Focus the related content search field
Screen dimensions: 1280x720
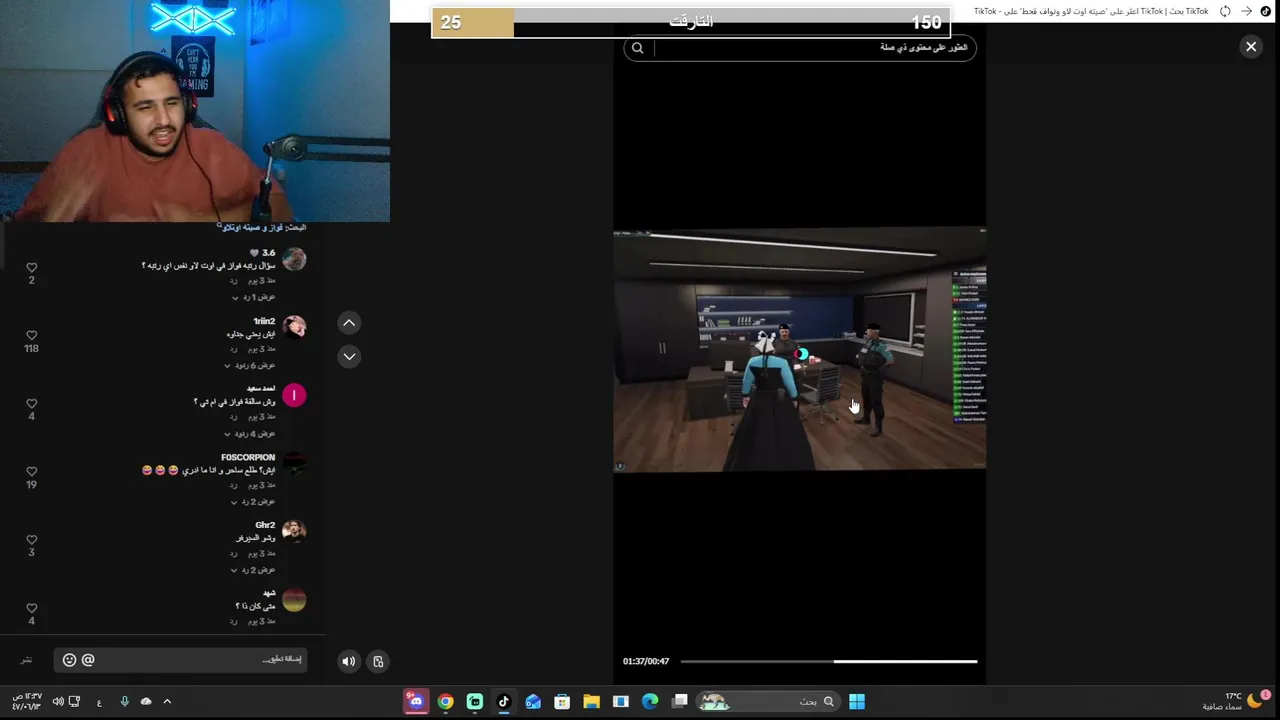(x=800, y=48)
